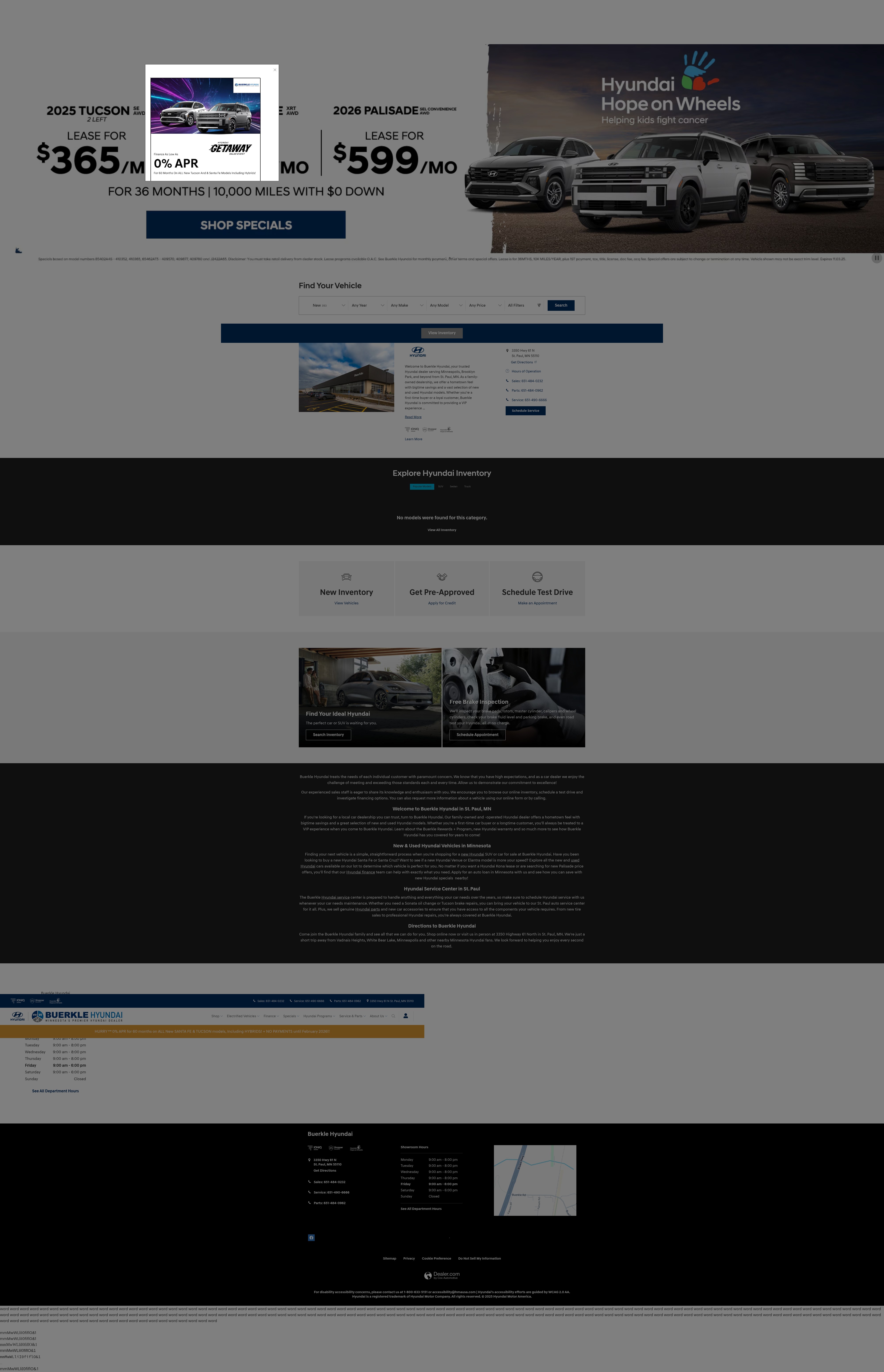The image size is (884, 1372).
Task: Pause the hero slideshow
Action: pos(876,258)
